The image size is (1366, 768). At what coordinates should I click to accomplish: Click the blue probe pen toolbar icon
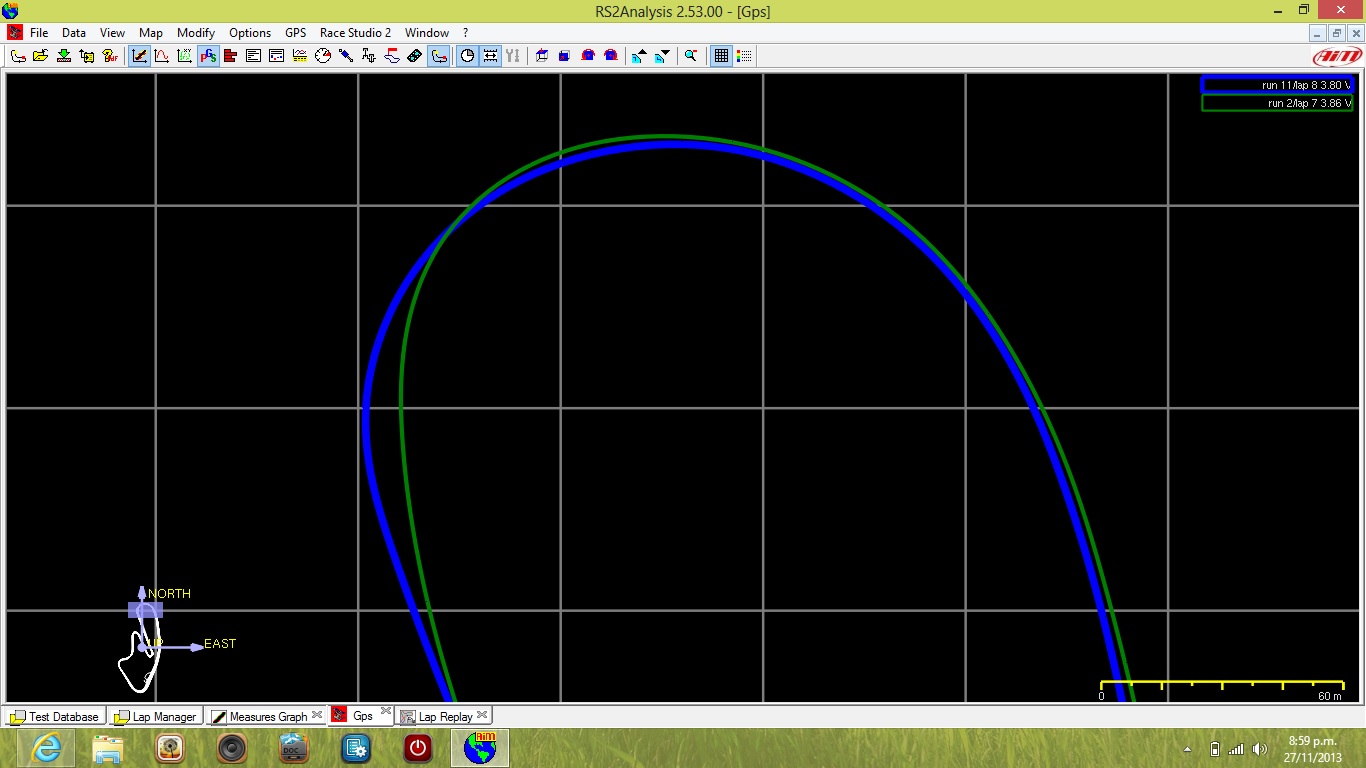tap(345, 56)
